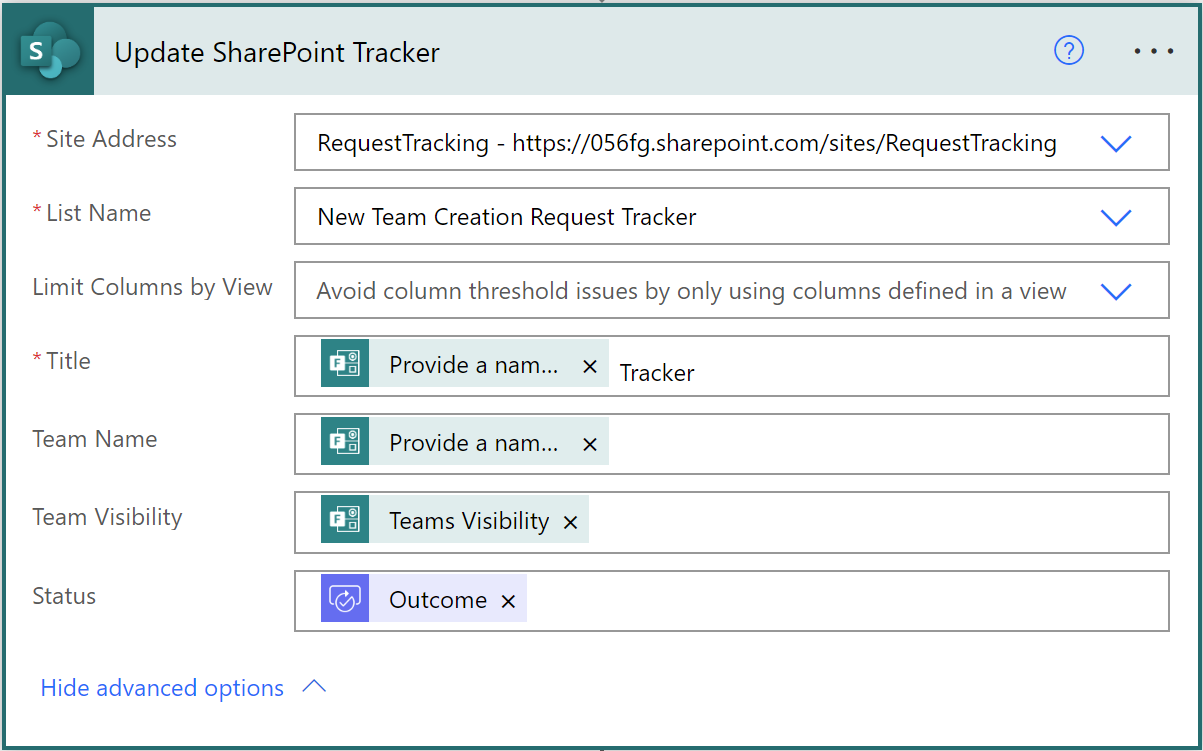Expand the Site Address dropdown arrow

pos(1115,144)
